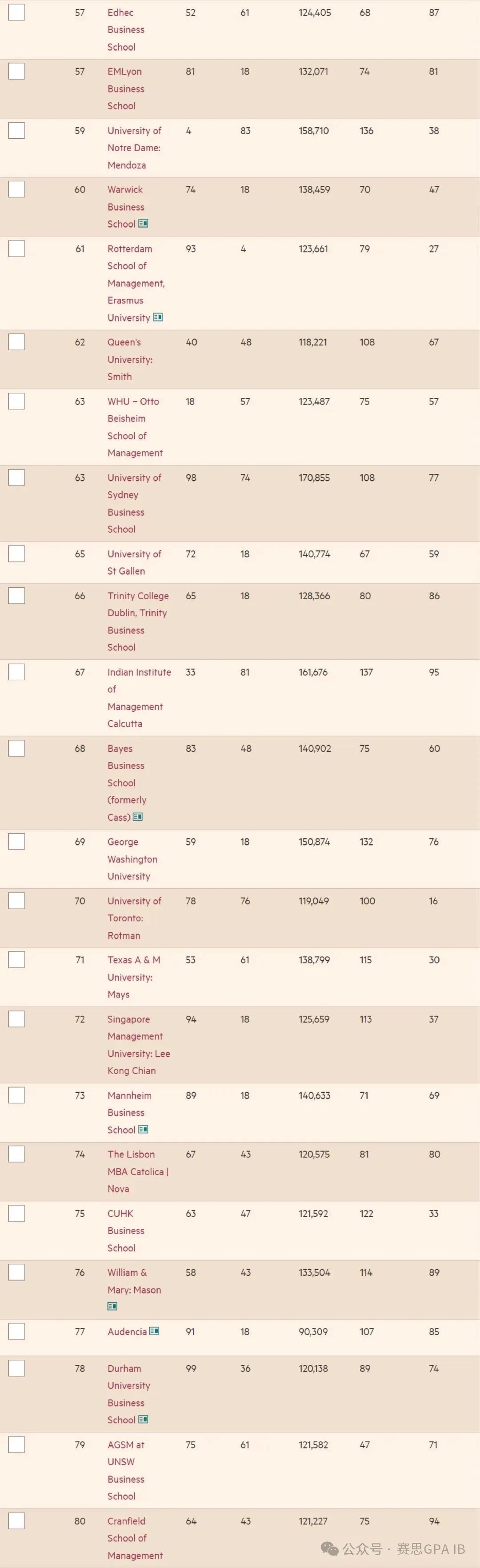Click the profile icon after Bayes Cass
The height and width of the screenshot is (1568, 480).
(x=137, y=817)
